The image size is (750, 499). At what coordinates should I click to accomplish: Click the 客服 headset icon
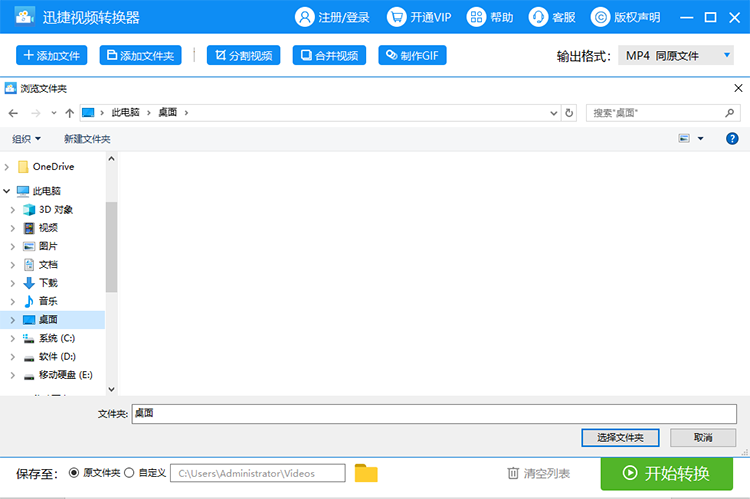[x=538, y=17]
